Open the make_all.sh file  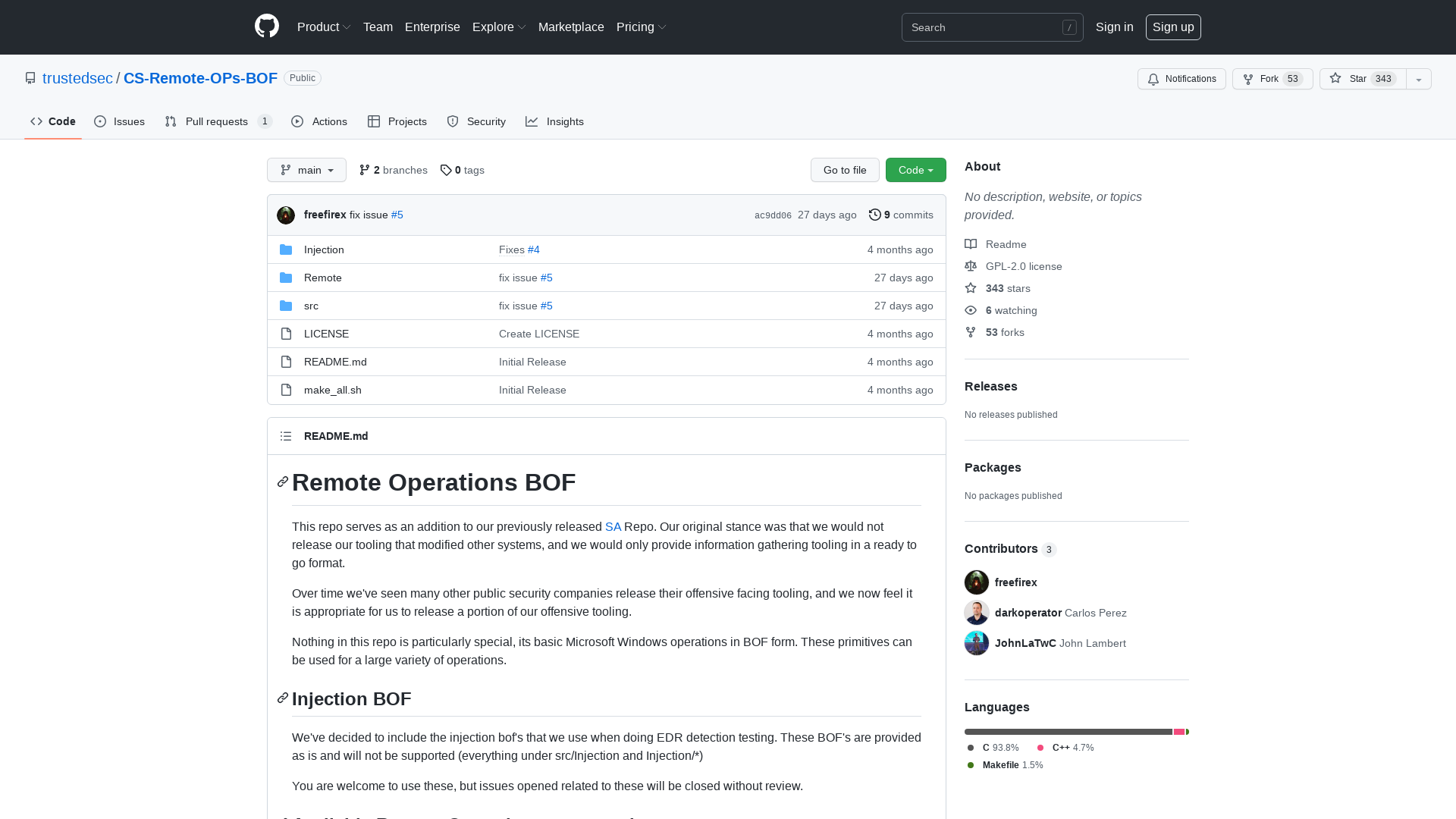pyautogui.click(x=333, y=390)
